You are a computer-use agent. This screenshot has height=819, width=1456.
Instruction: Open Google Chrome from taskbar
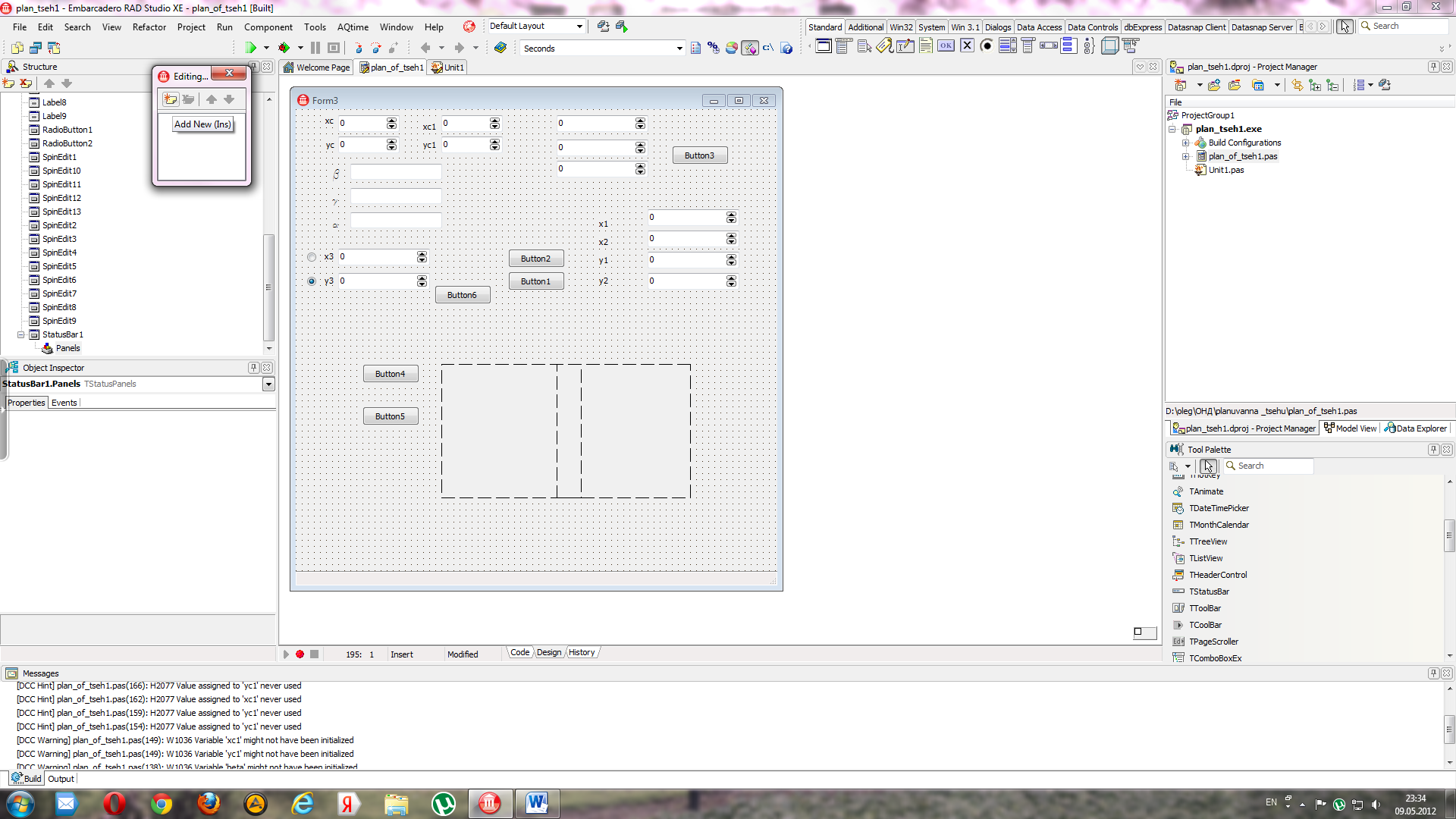[x=162, y=804]
